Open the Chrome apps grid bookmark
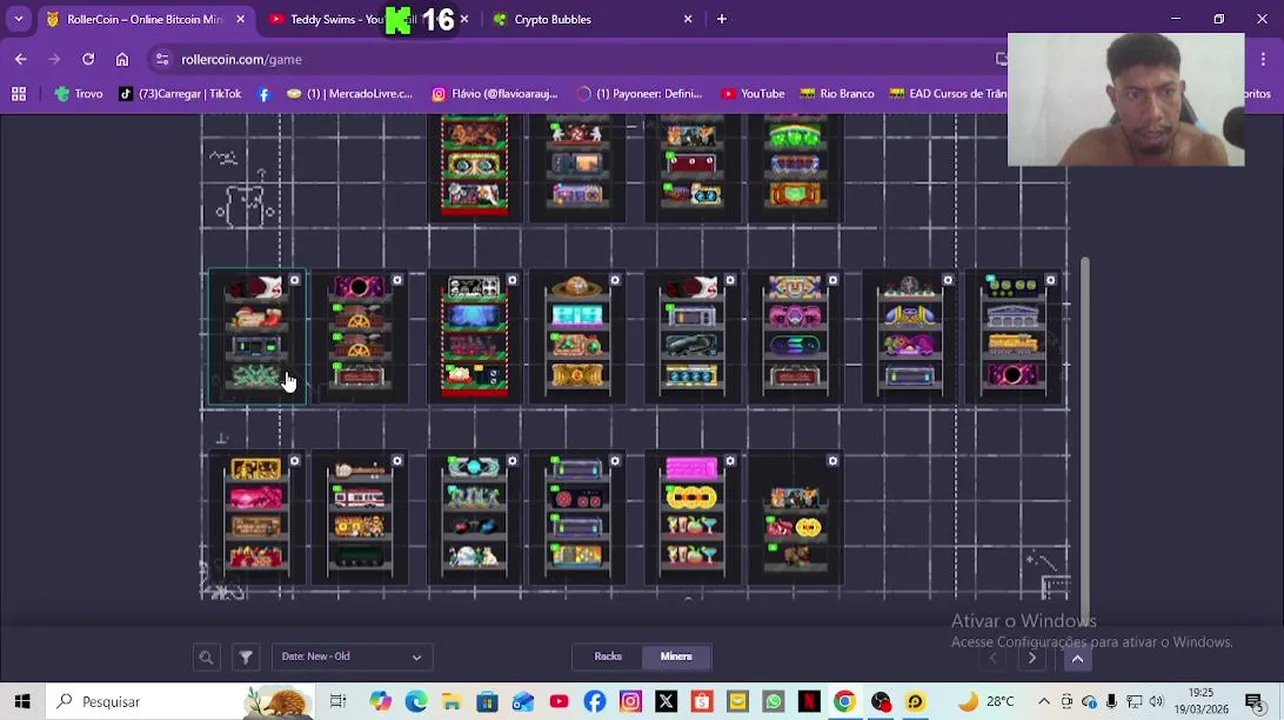Viewport: 1284px width, 720px height. [x=18, y=94]
